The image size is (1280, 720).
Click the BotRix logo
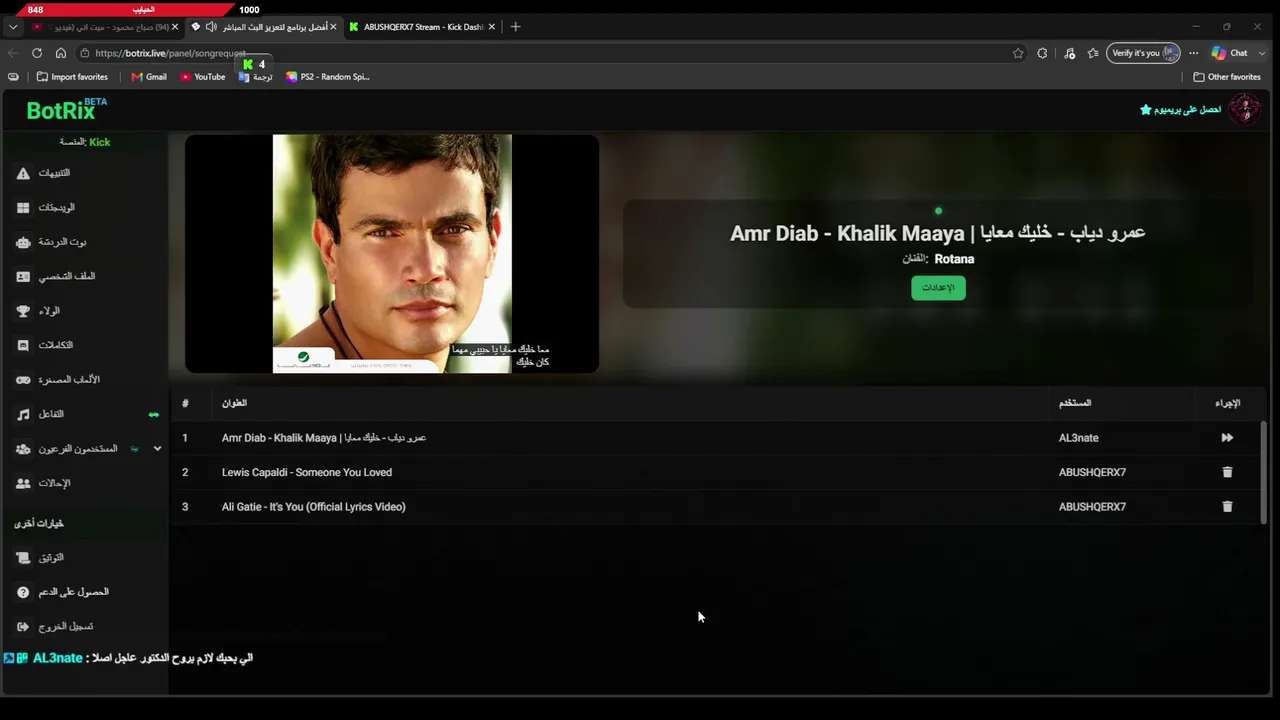click(67, 110)
